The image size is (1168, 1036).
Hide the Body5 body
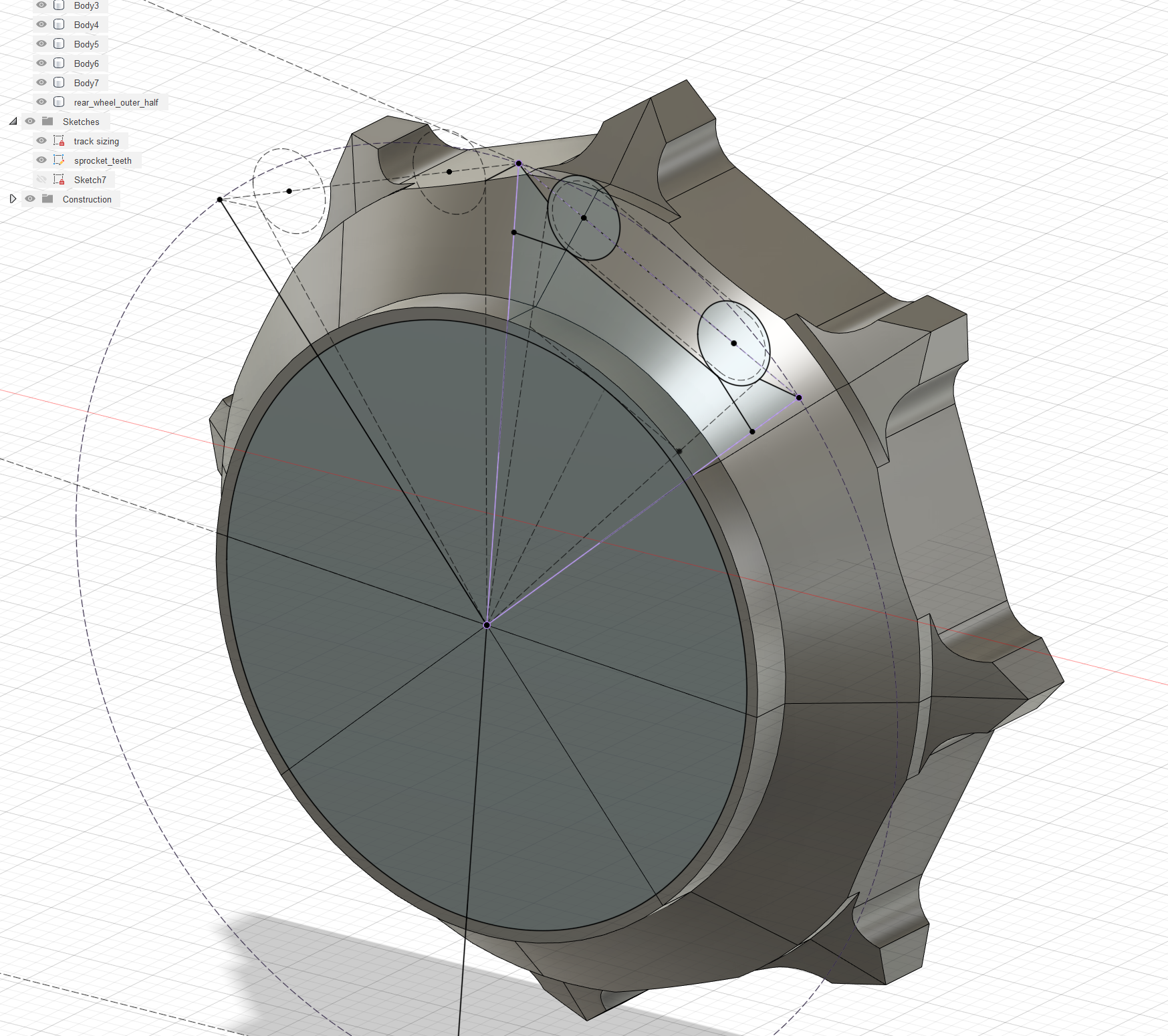click(41, 44)
